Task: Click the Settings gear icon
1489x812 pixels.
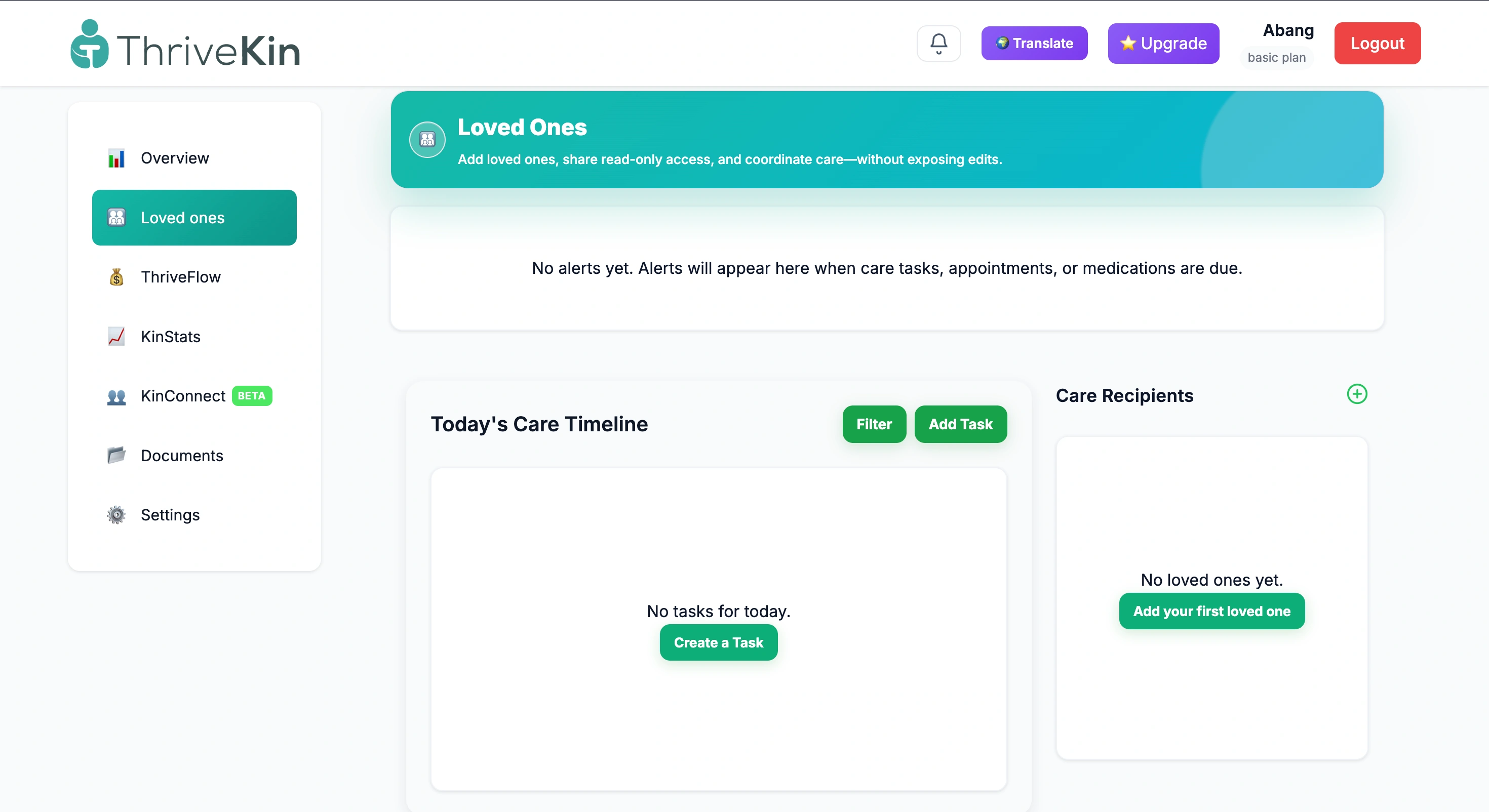Action: (x=116, y=515)
